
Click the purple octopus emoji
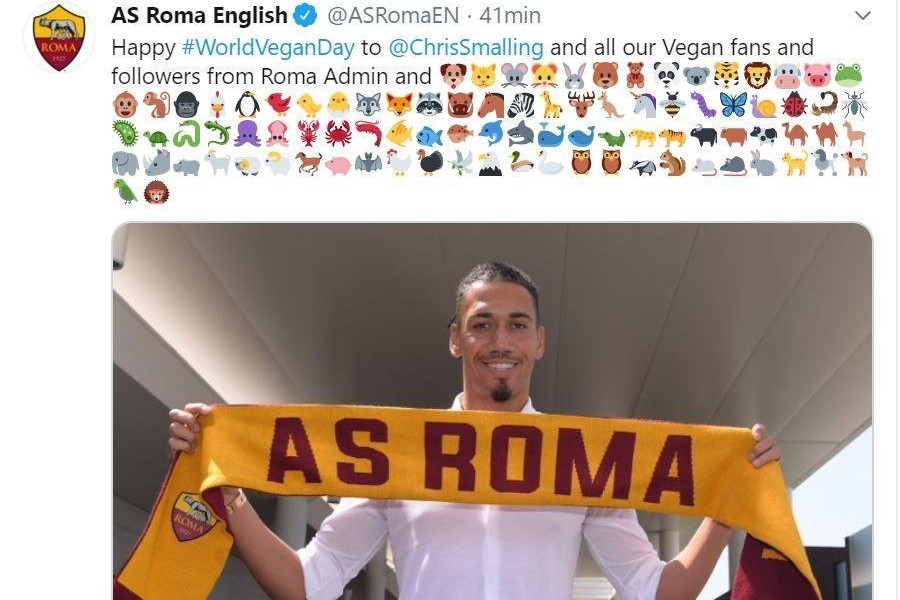pyautogui.click(x=247, y=134)
